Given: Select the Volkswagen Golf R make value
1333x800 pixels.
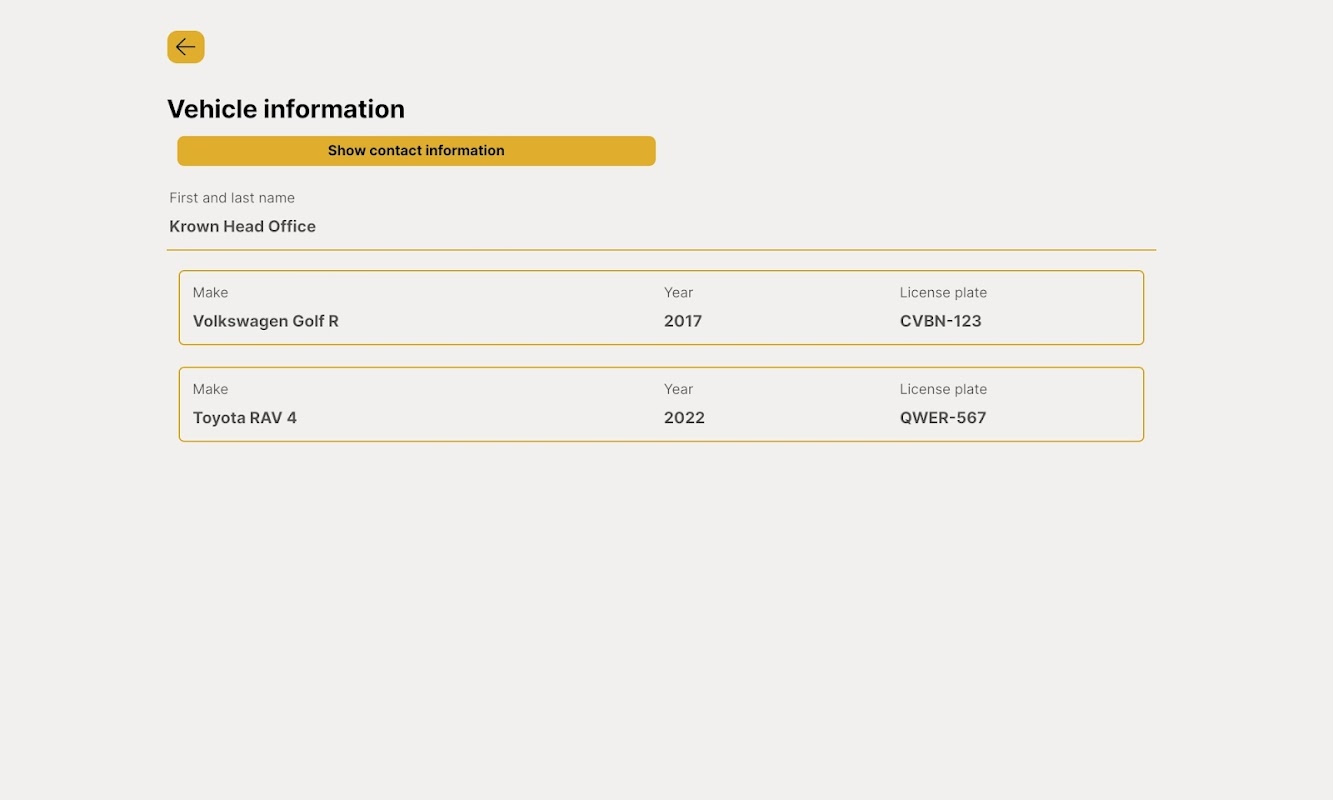Looking at the screenshot, I should [x=266, y=321].
